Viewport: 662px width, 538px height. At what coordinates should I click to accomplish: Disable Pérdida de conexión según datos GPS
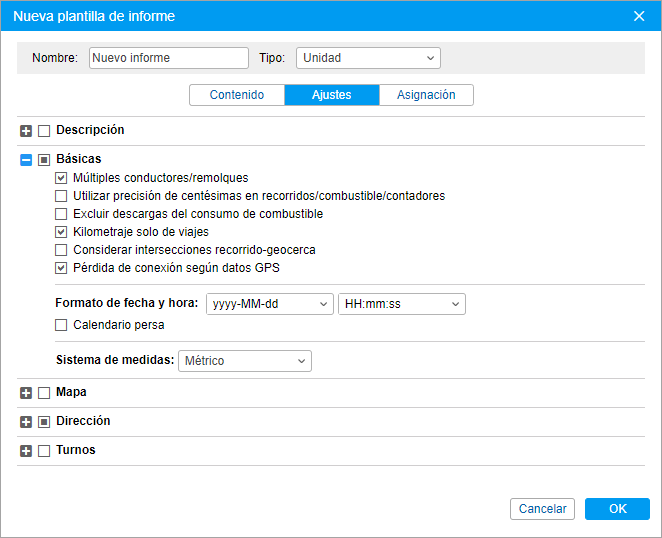61,268
